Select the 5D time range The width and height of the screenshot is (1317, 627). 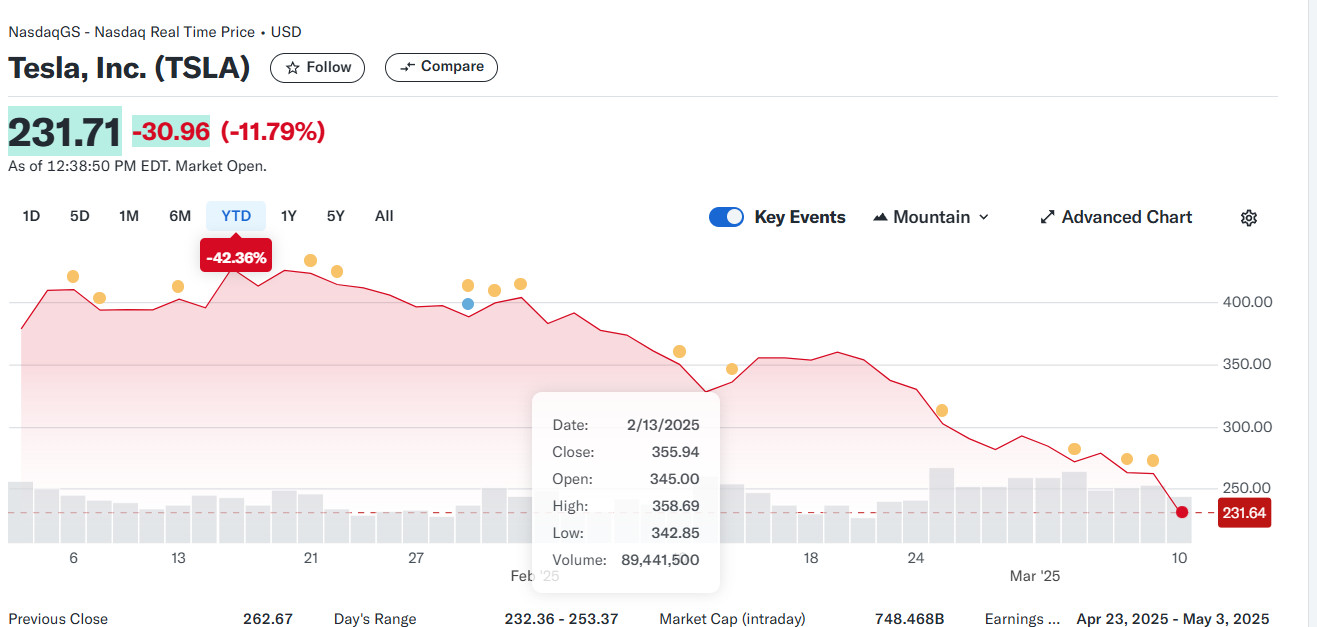pos(80,216)
